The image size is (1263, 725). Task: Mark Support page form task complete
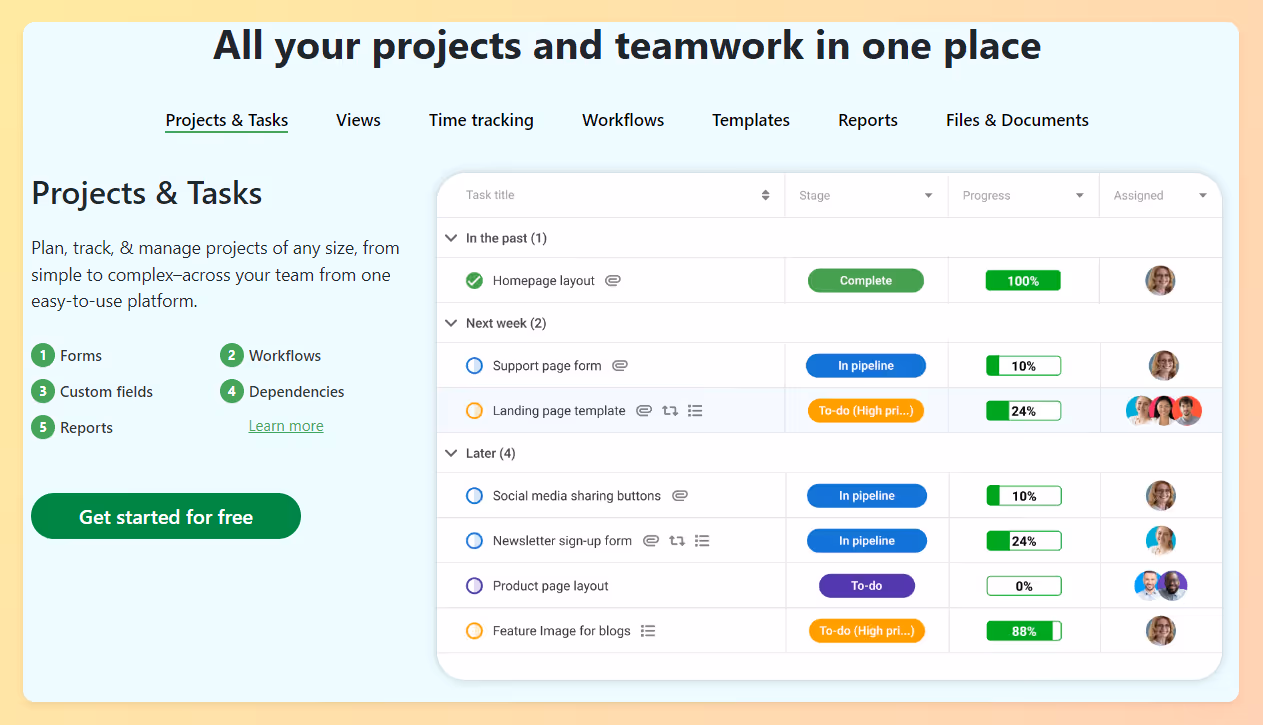[x=475, y=366]
